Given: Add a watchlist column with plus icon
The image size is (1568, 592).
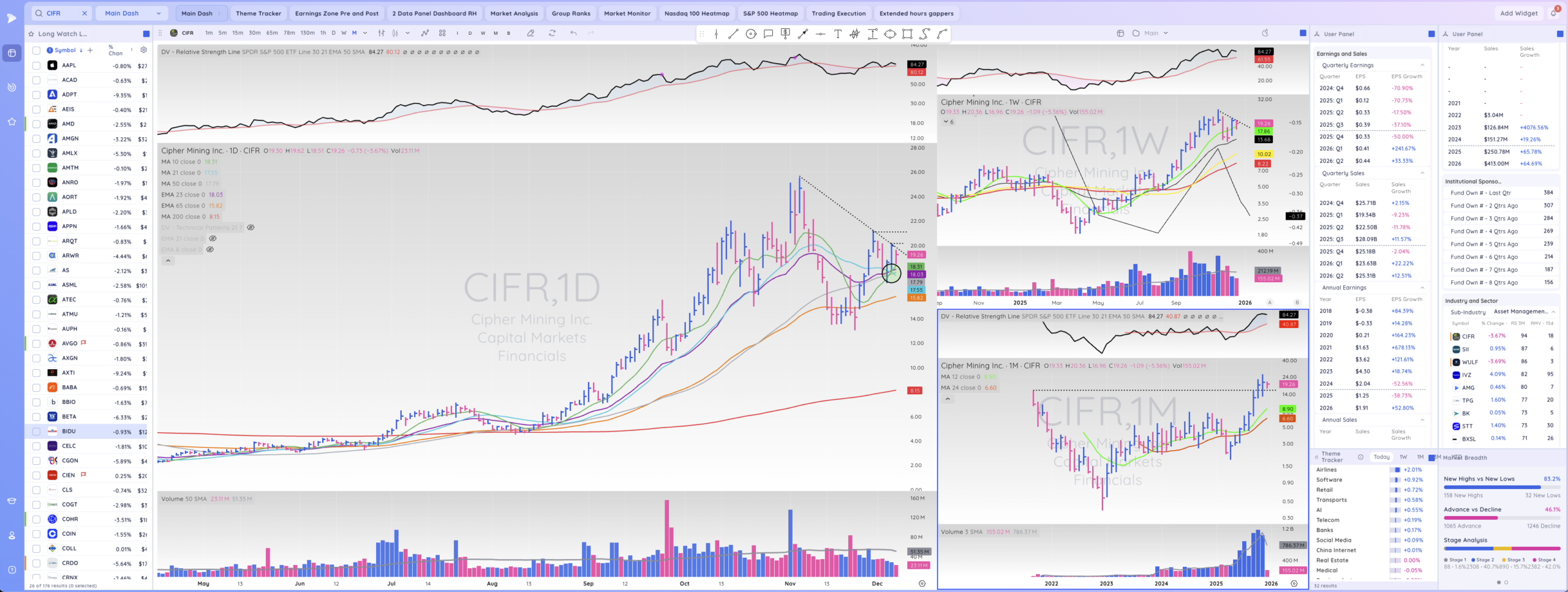Looking at the screenshot, I should pyautogui.click(x=90, y=50).
